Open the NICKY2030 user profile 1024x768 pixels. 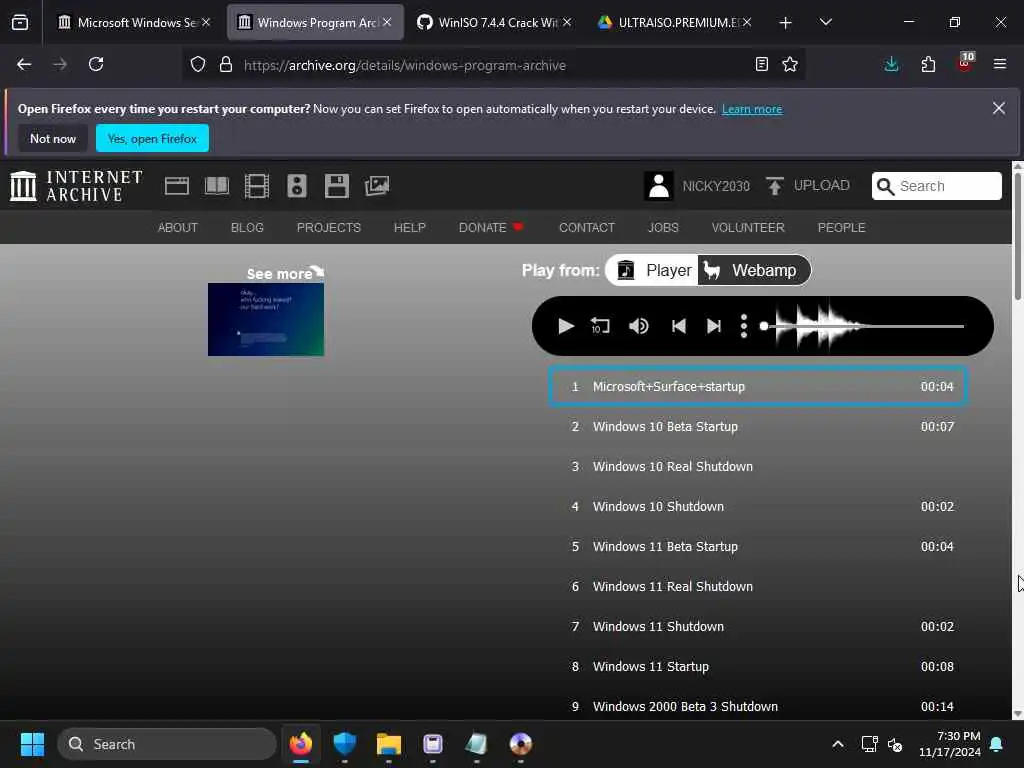697,186
